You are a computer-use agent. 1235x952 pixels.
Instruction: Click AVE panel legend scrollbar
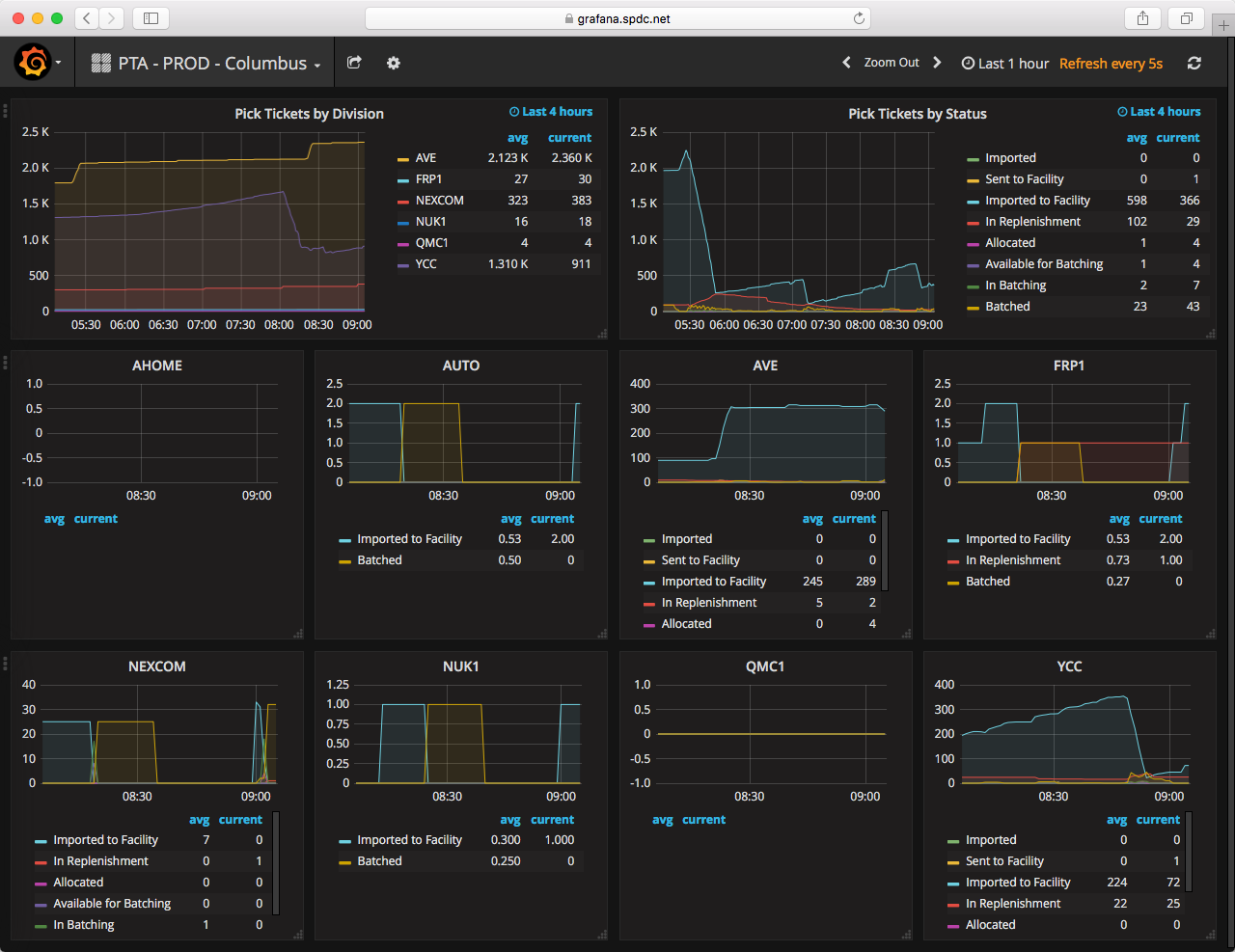pyautogui.click(x=885, y=551)
